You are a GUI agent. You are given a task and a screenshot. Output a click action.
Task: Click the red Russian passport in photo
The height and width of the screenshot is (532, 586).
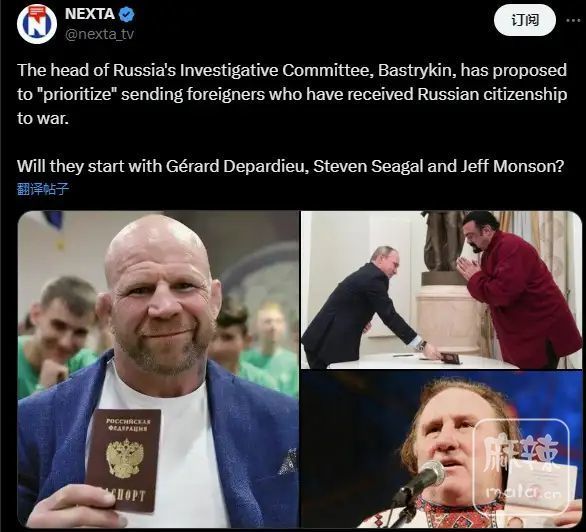[x=123, y=460]
